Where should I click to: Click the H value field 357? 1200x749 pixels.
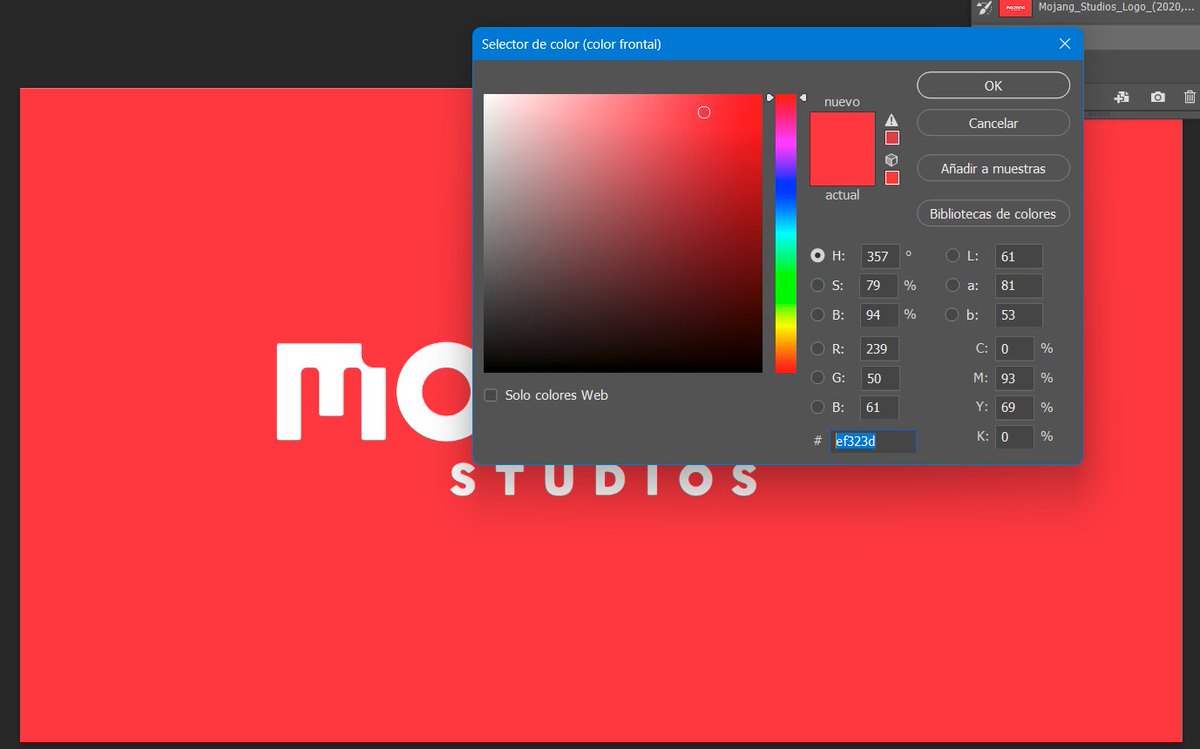tap(880, 256)
